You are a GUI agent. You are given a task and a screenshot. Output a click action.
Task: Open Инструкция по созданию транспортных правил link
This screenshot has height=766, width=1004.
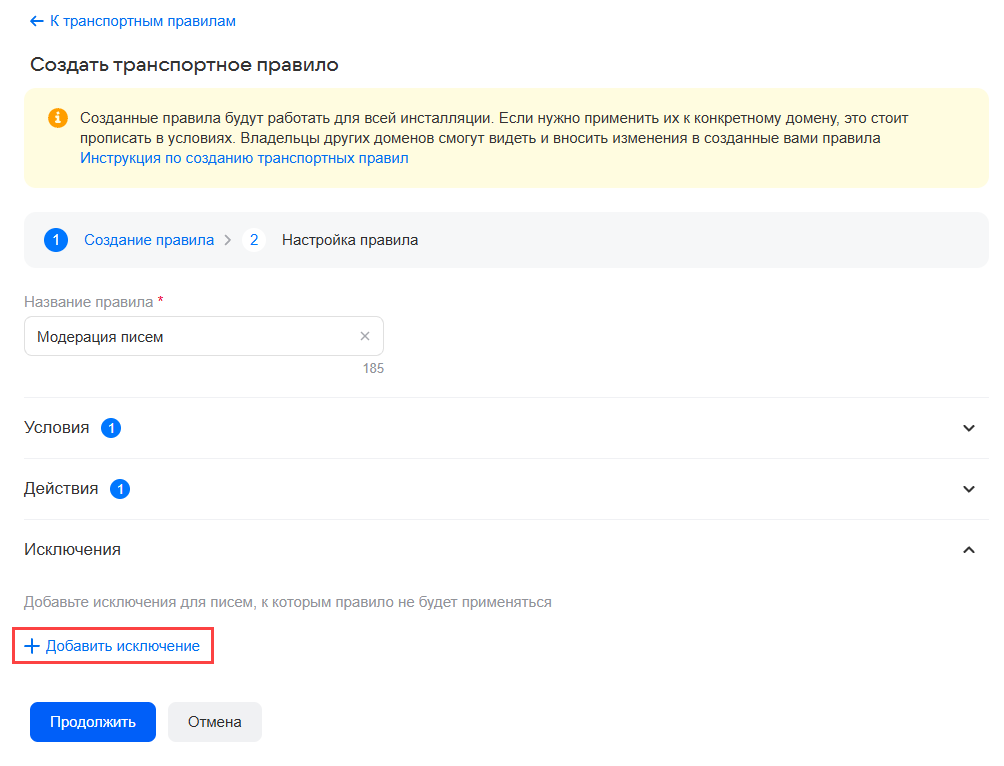(244, 158)
